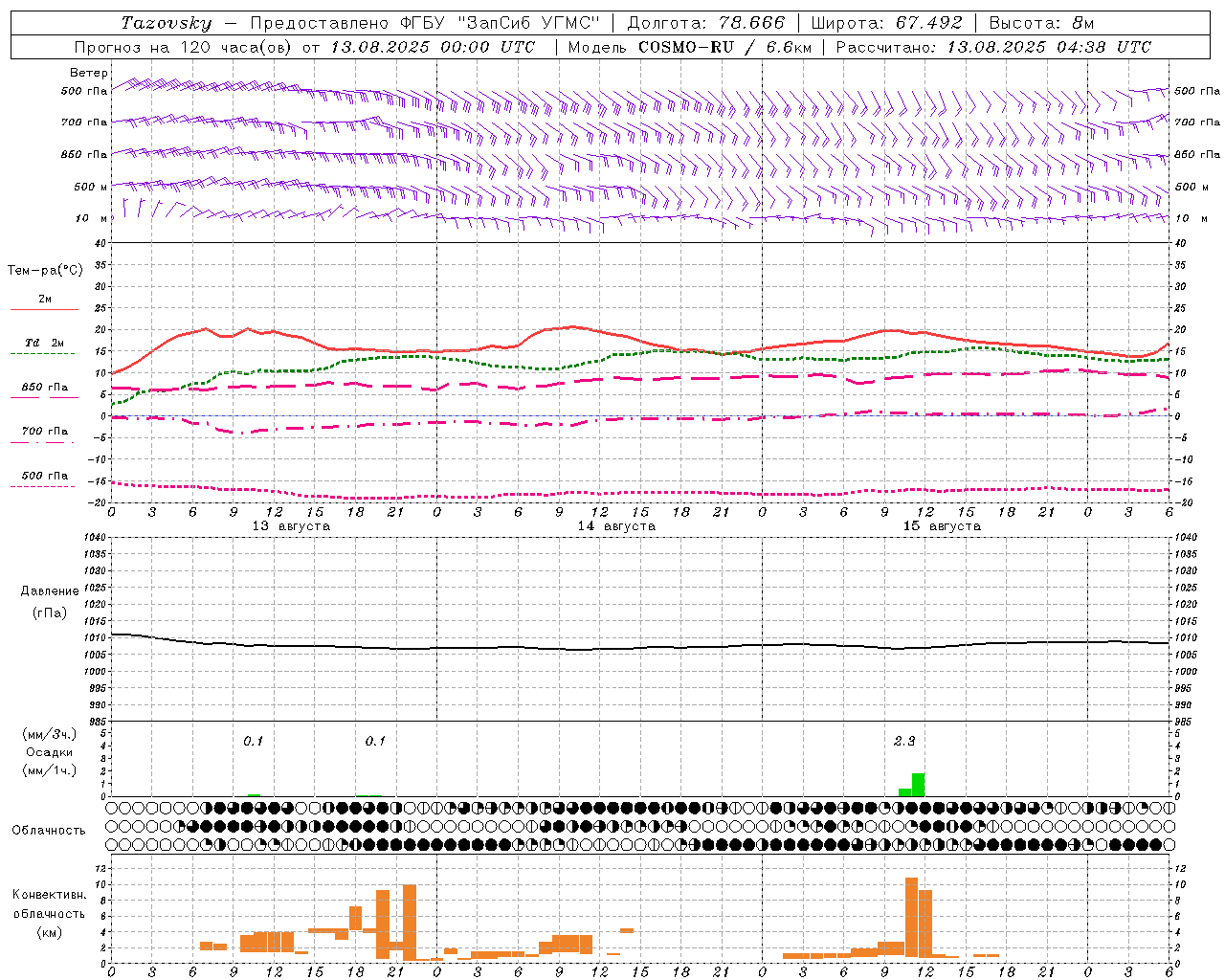This screenshot has width=1225, height=980.
Task: Click the tallest green precipitation bar
Action: point(919,785)
